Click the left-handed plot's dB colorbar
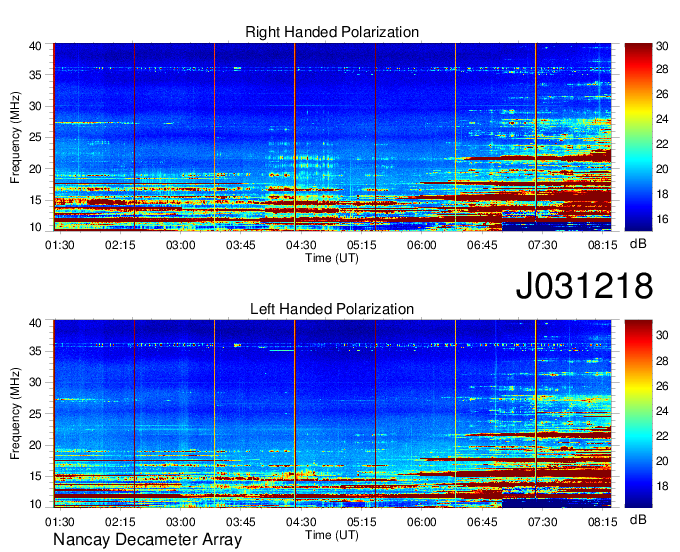The width and height of the screenshot is (680, 552). 638,414
